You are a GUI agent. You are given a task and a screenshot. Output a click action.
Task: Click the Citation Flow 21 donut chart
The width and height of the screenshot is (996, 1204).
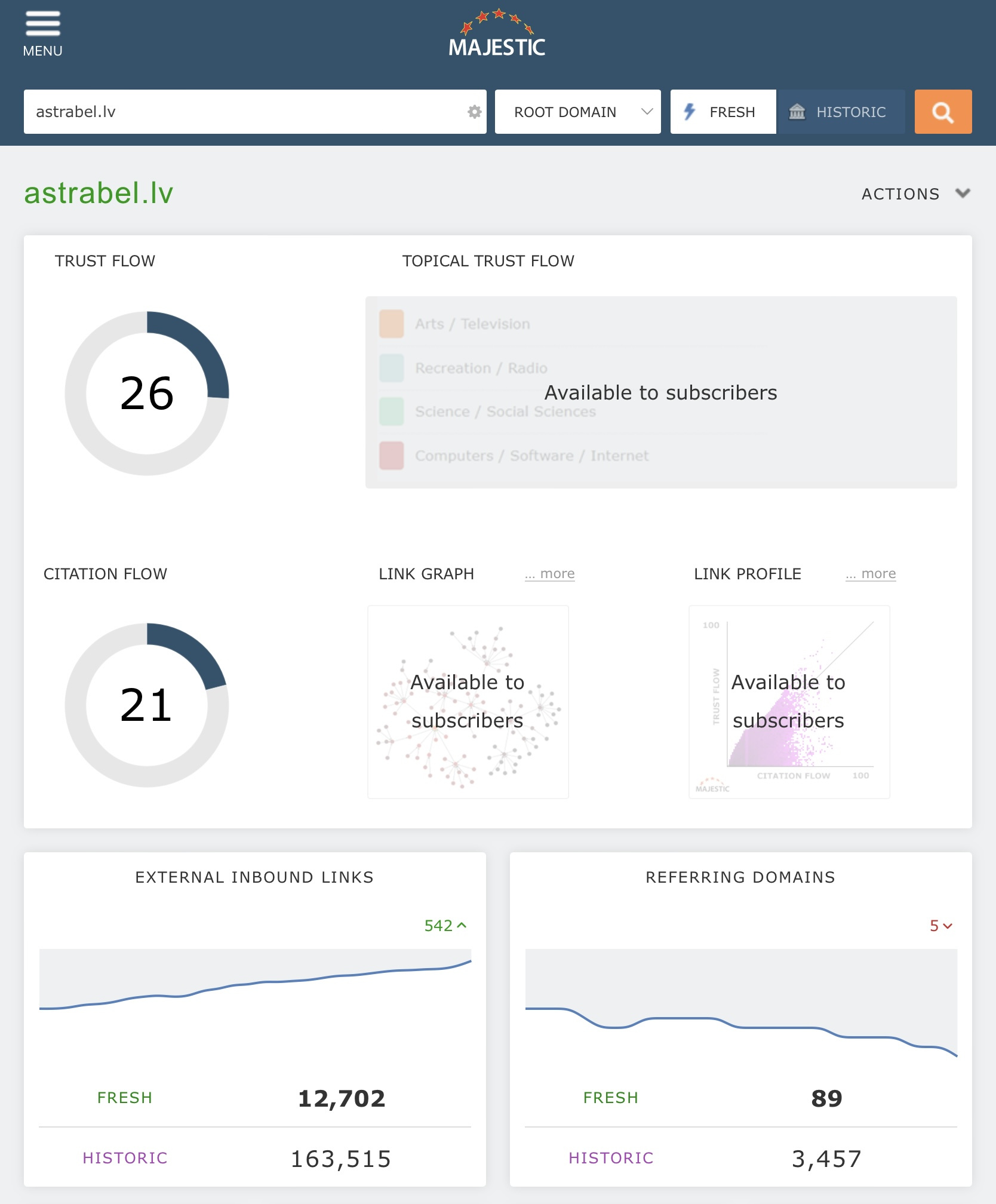[x=147, y=705]
